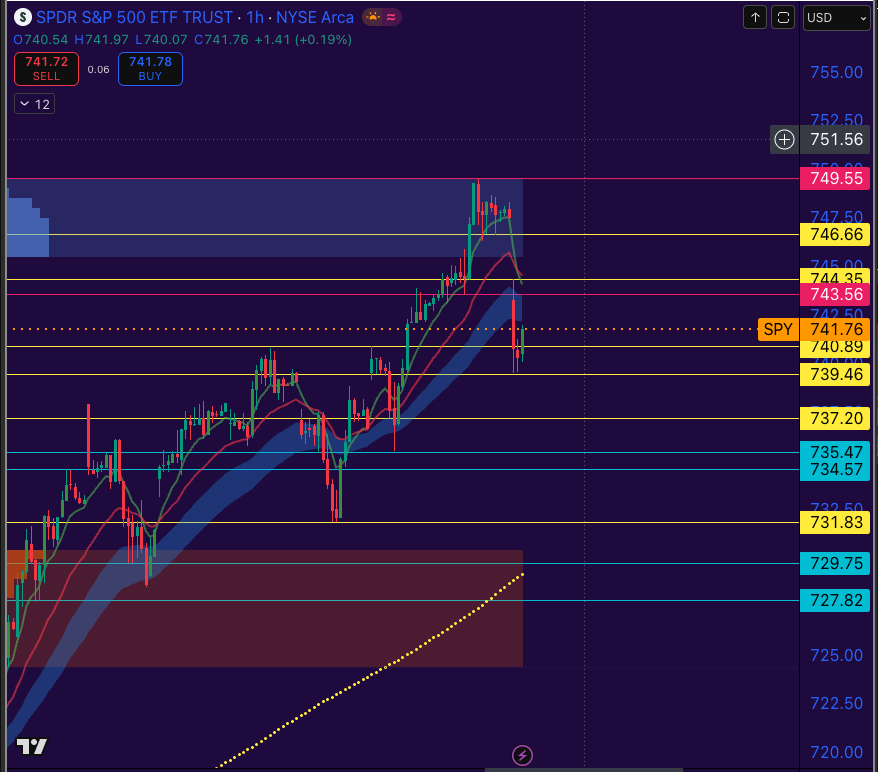Click the 741.72 SELL button
Screen dimensions: 878x772
click(46, 69)
